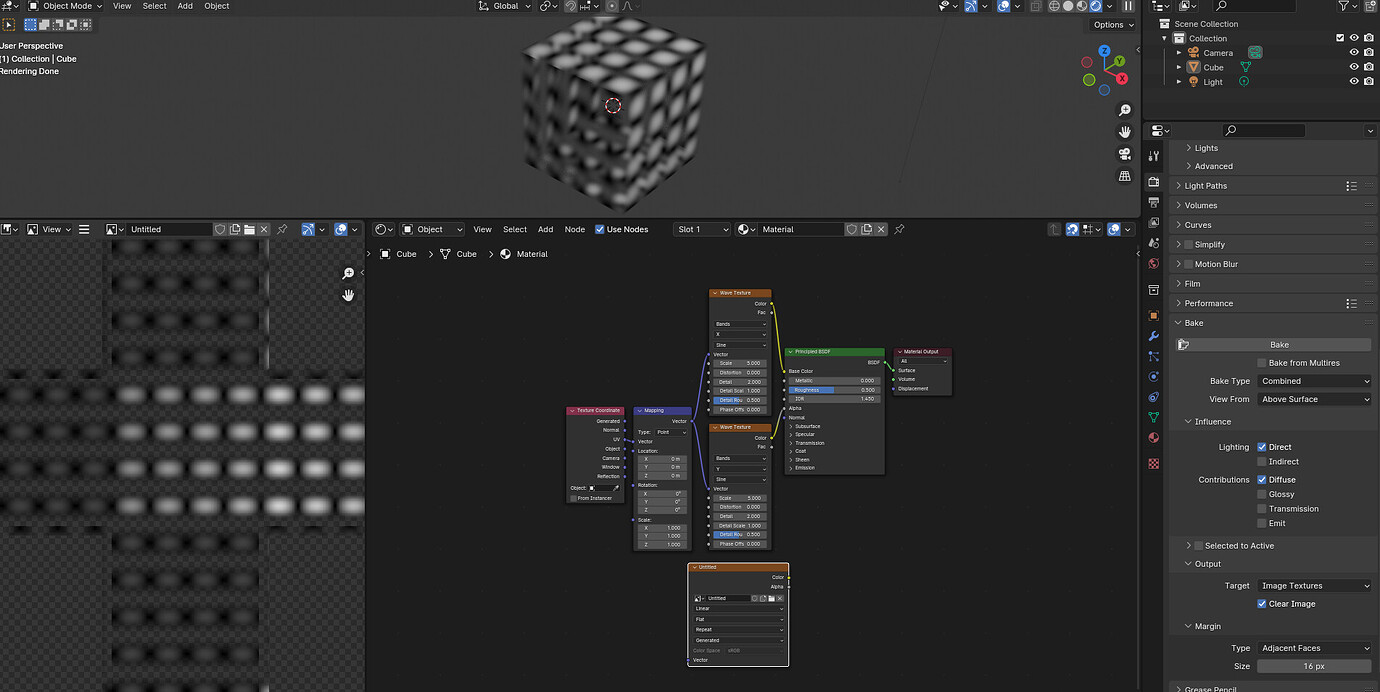Toggle the camera view icon in viewport
Image resolution: width=1380 pixels, height=692 pixels.
(x=1125, y=154)
